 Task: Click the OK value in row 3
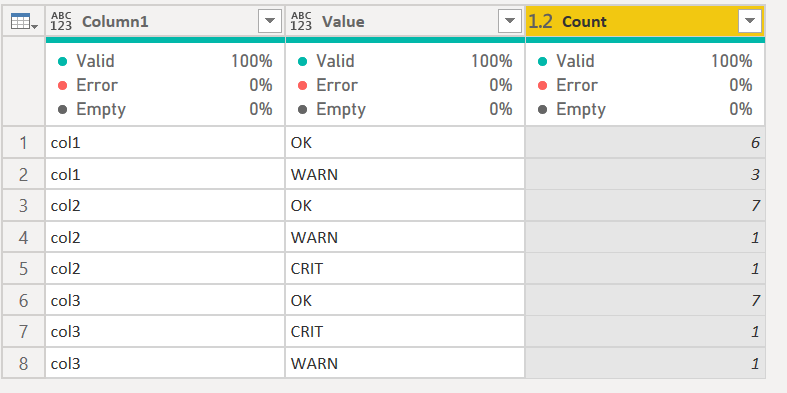pos(405,206)
